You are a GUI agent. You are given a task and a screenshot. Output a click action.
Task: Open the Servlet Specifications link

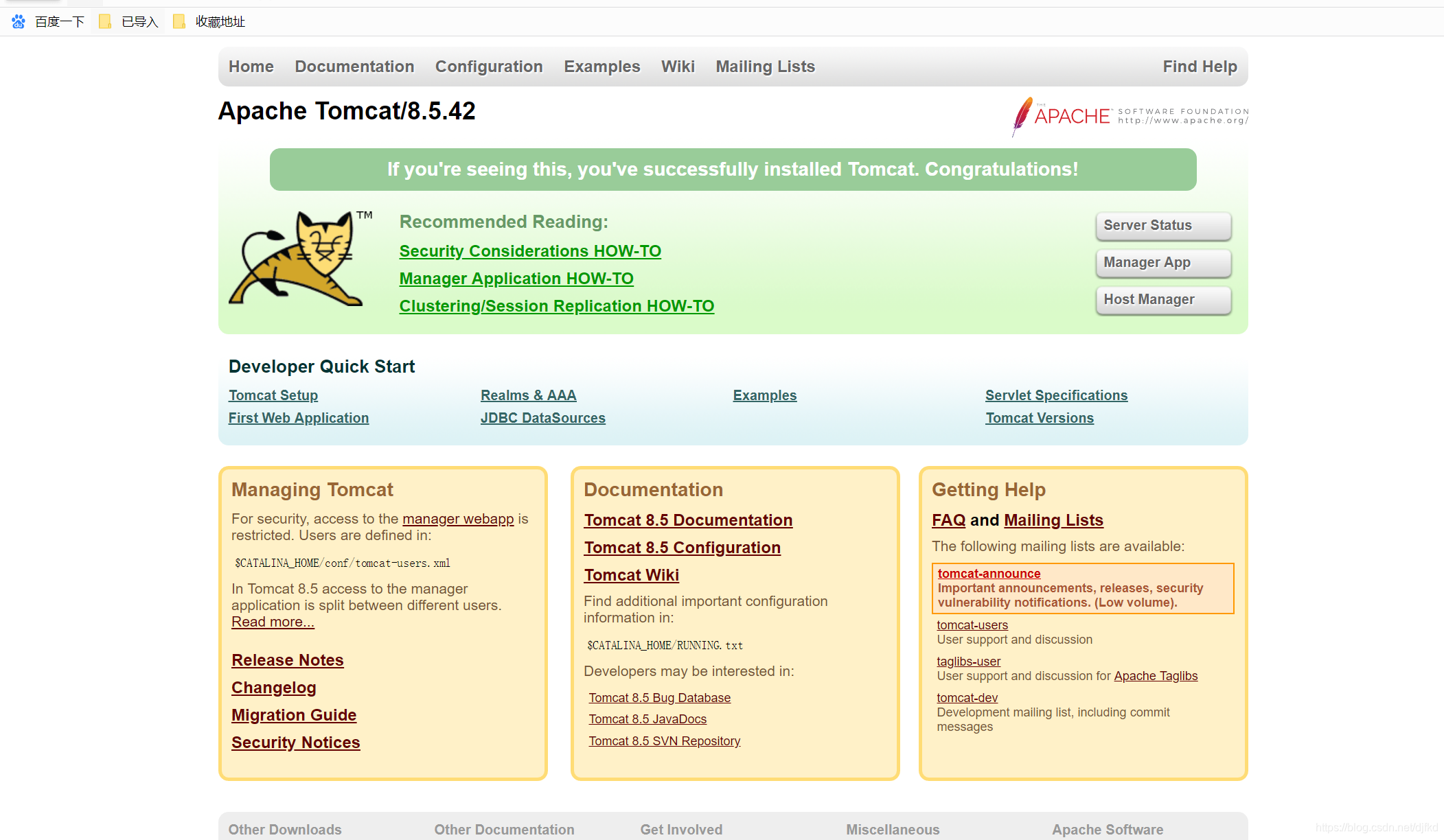(x=1057, y=395)
